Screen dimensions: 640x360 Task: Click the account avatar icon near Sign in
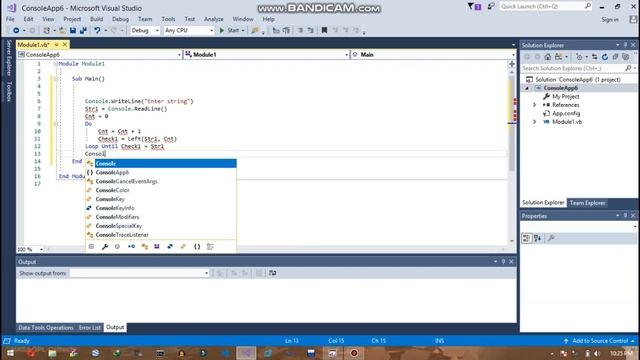coord(633,19)
